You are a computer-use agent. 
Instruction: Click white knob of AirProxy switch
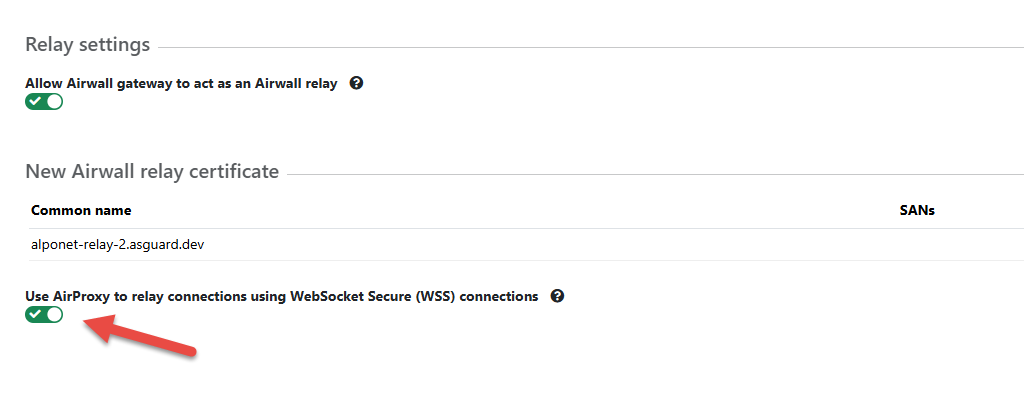54,314
